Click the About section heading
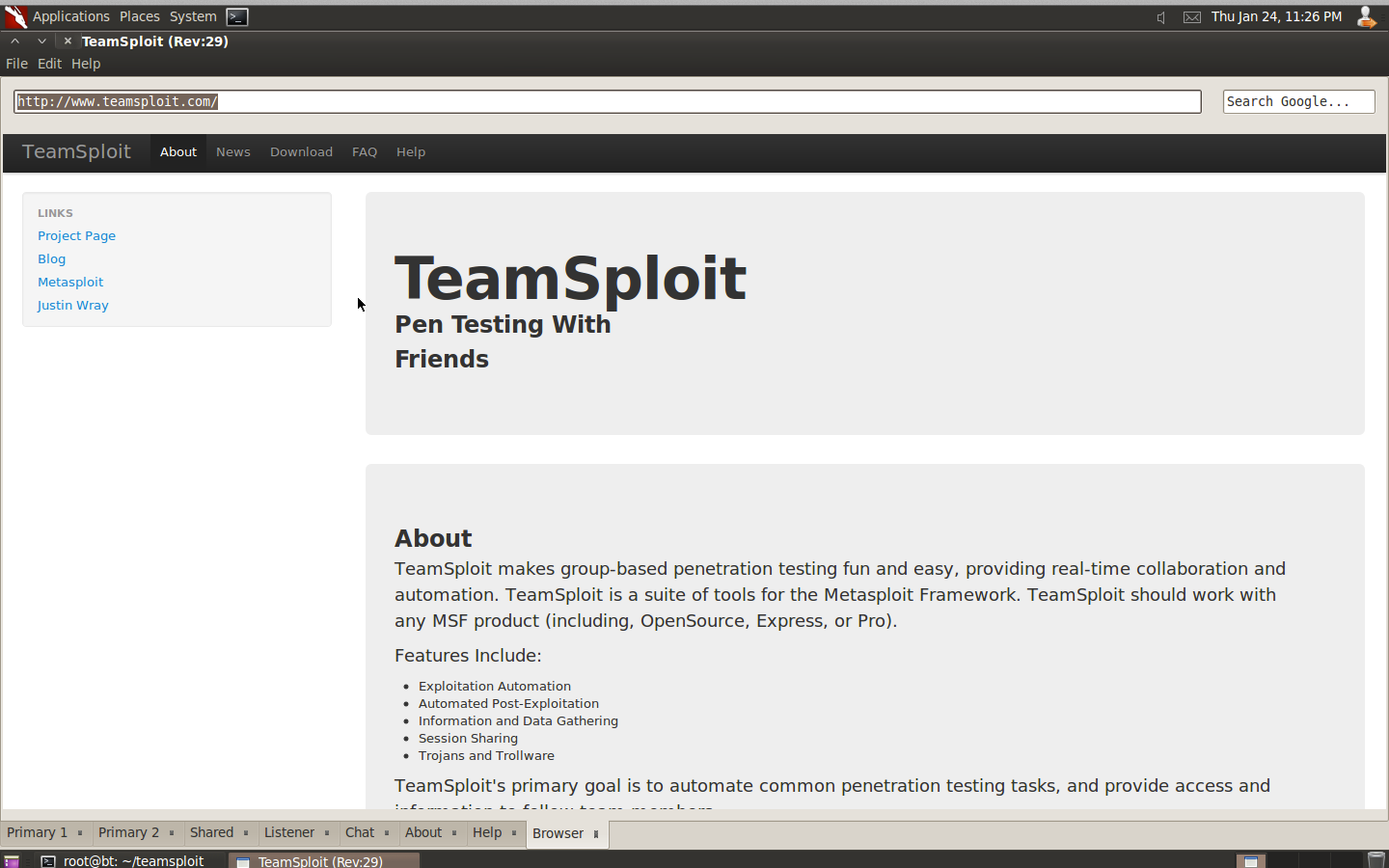 (433, 538)
